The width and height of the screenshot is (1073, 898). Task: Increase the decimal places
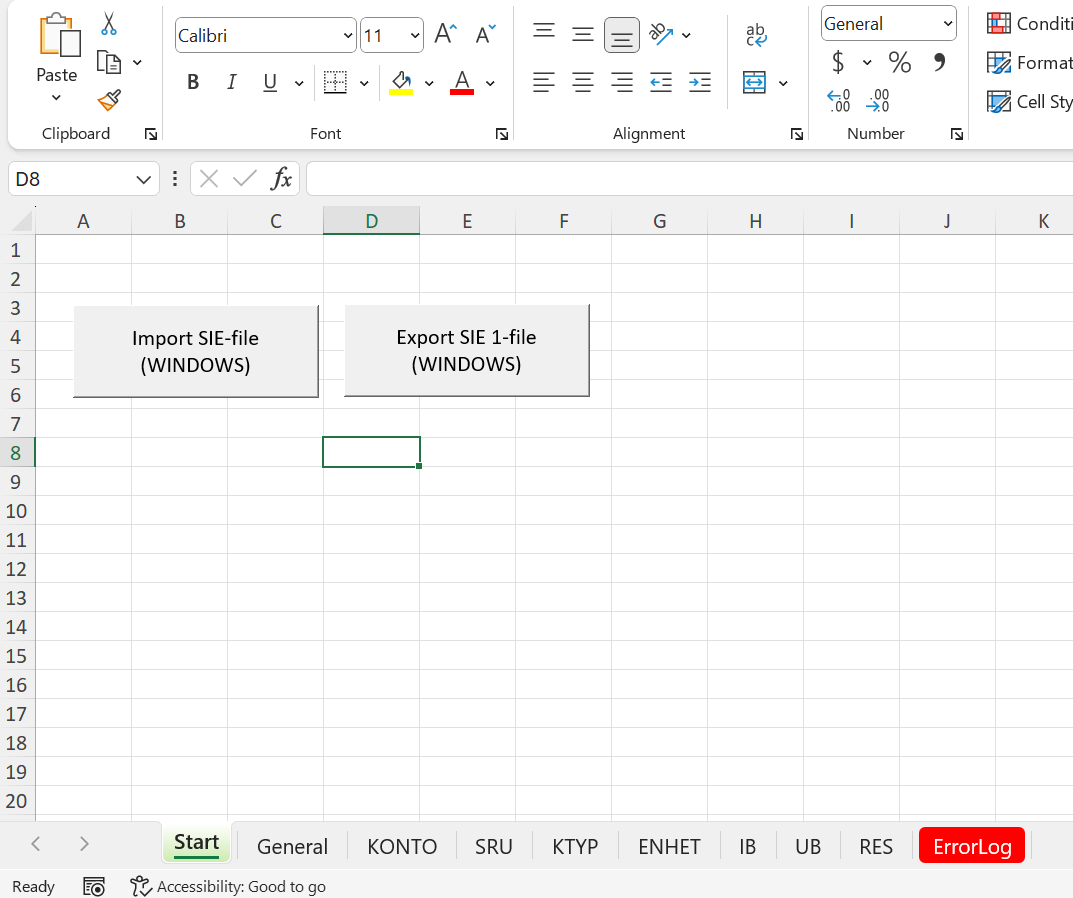click(838, 100)
